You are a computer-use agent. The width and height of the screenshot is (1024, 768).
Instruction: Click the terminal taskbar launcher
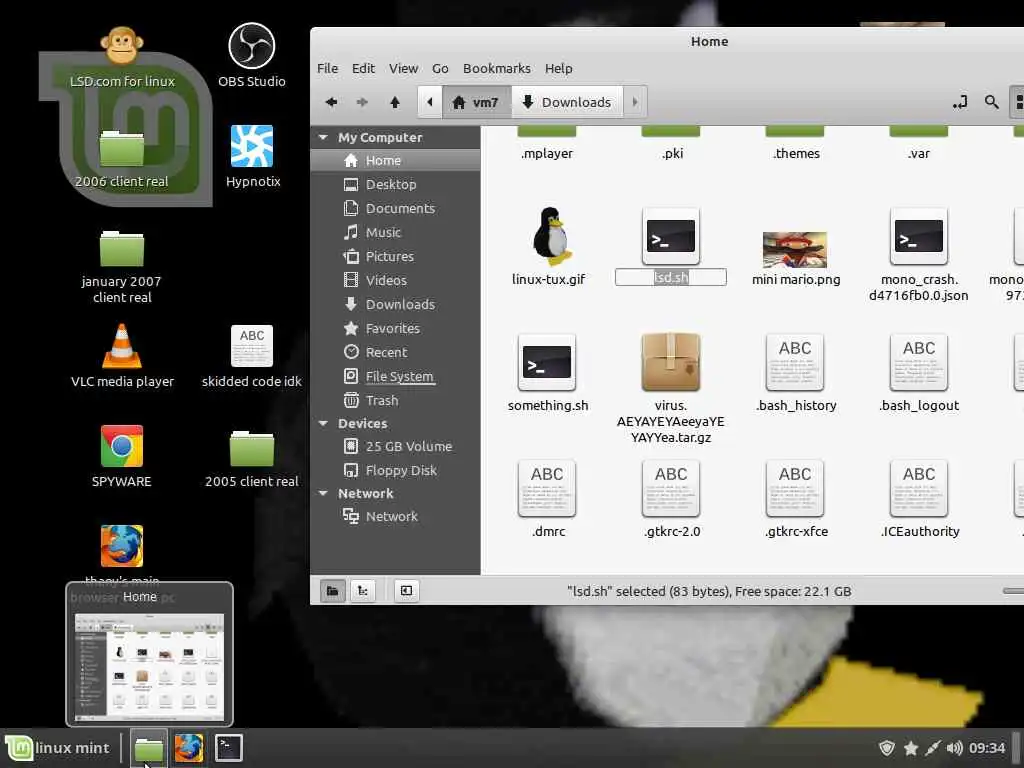[x=229, y=748]
